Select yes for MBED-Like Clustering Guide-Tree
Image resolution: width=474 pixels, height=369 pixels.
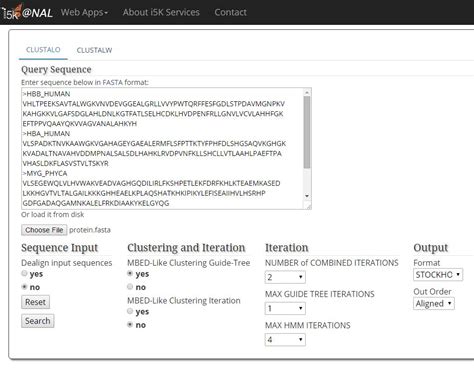130,273
